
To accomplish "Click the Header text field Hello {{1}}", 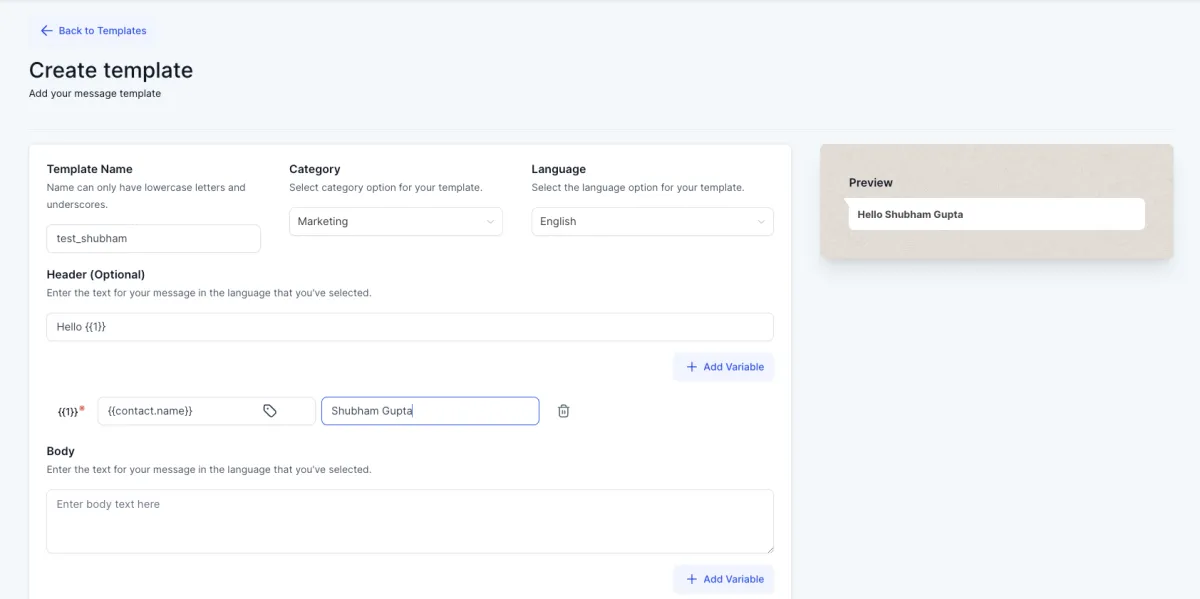I will pos(410,327).
